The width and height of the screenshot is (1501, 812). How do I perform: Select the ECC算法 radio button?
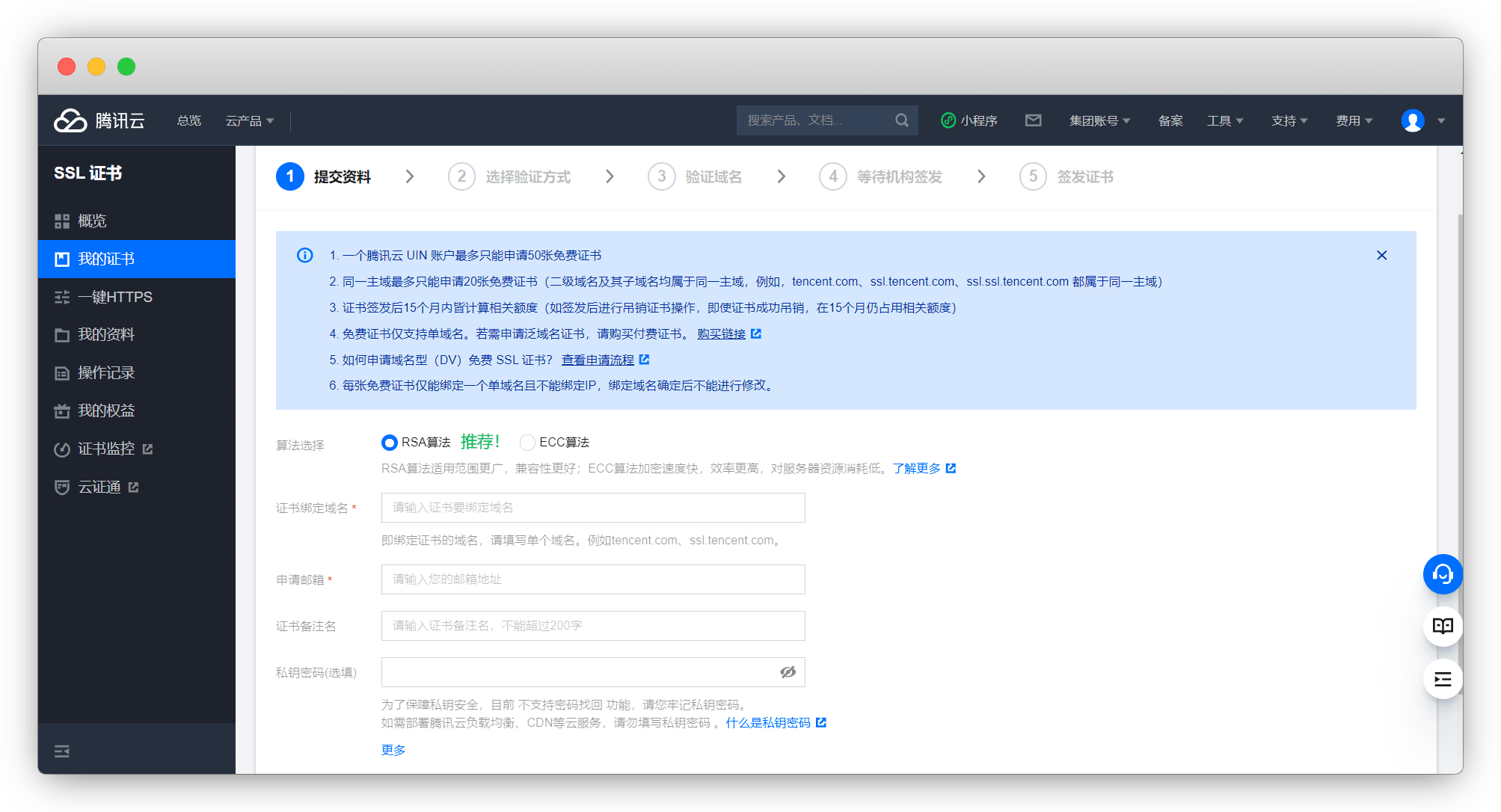(527, 443)
